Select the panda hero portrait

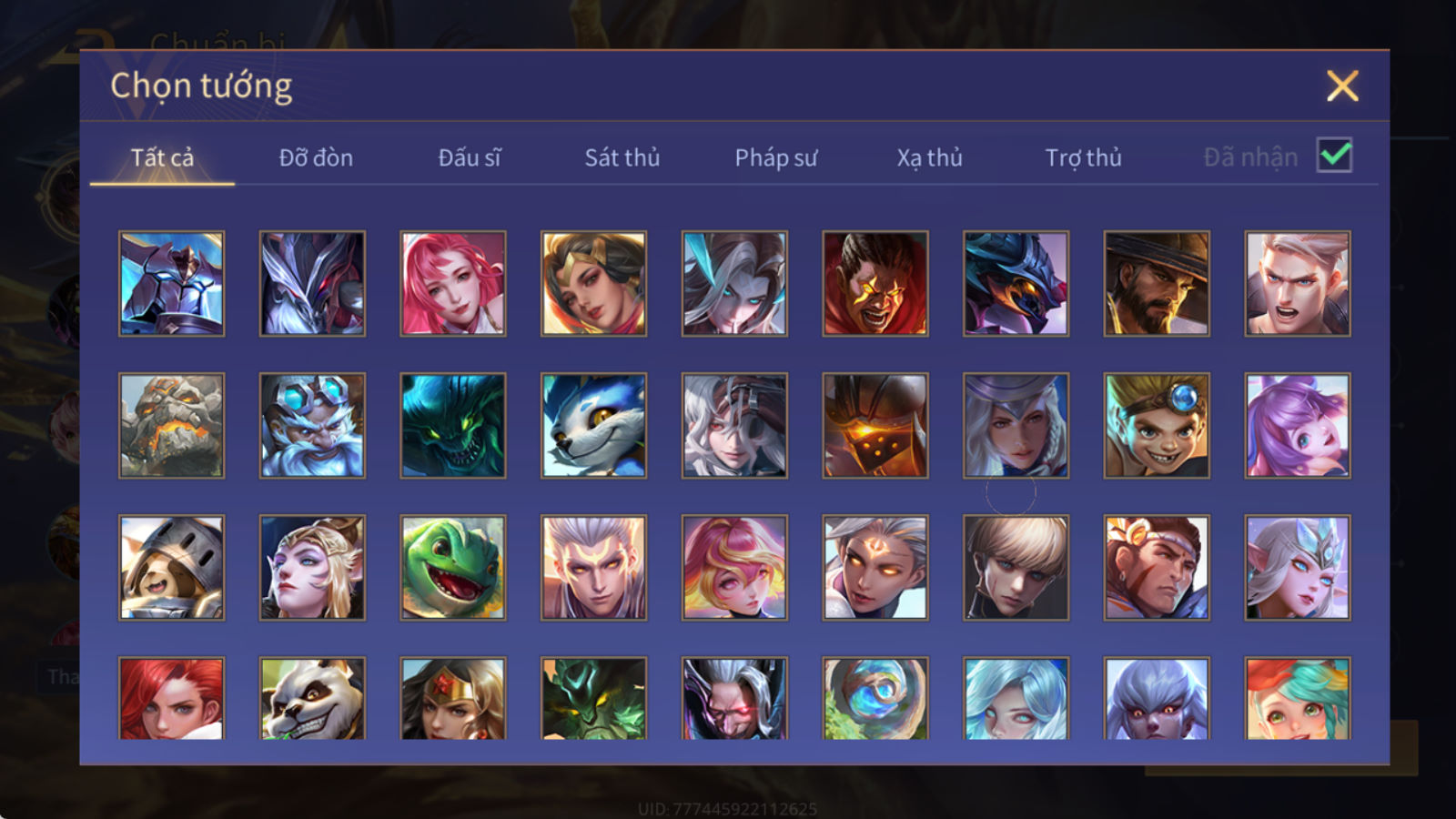coord(312,698)
